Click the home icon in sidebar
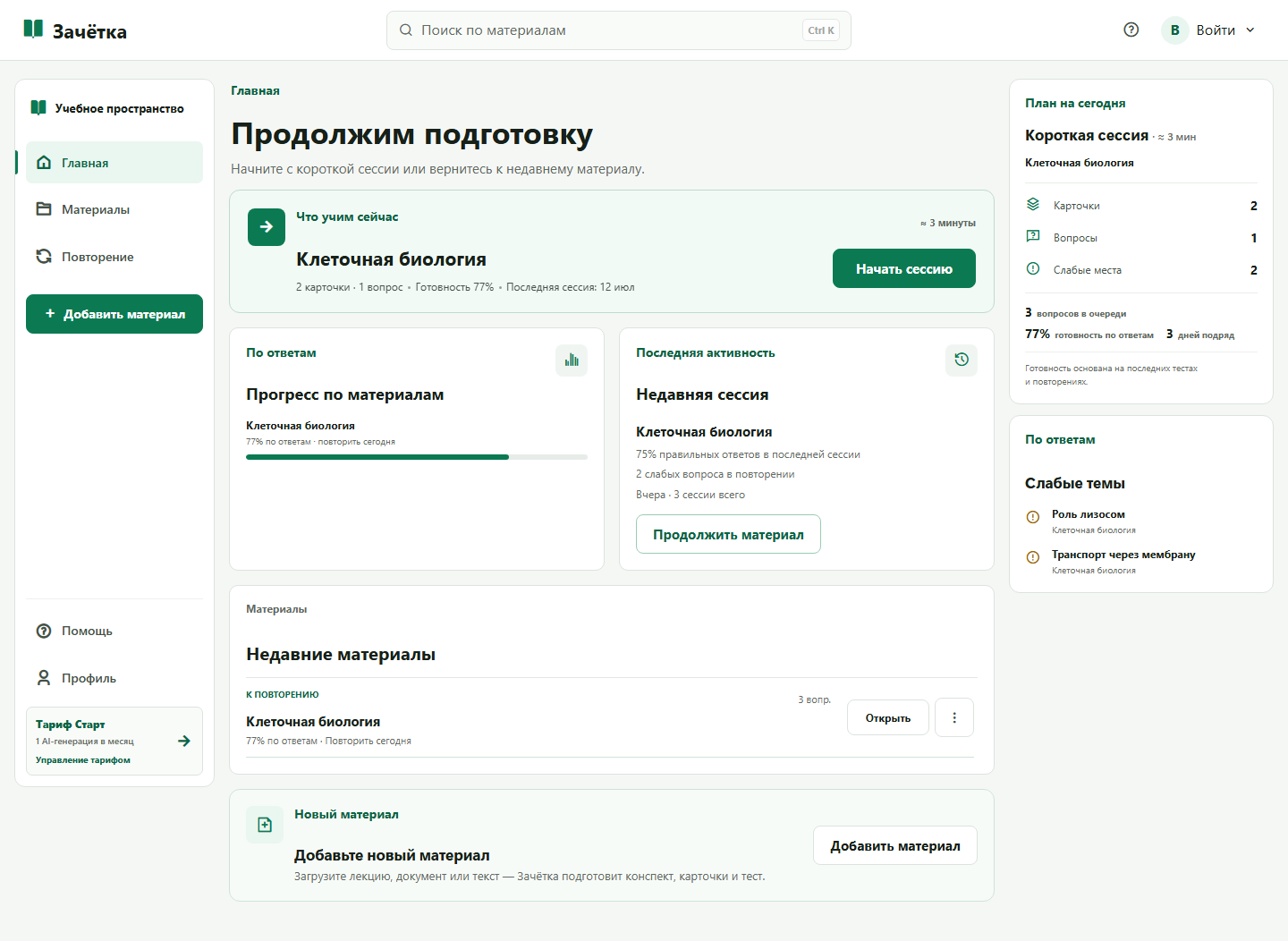Viewport: 1288px width, 941px height. coord(44,163)
